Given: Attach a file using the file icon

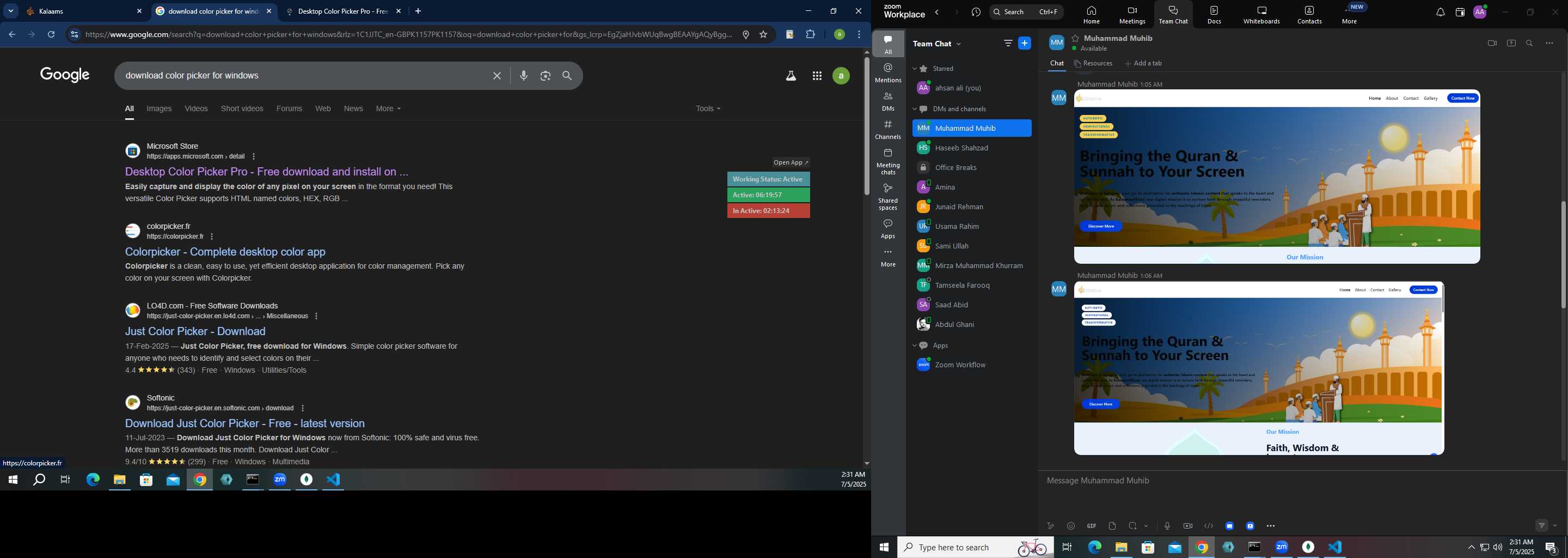Looking at the screenshot, I should click(1112, 526).
